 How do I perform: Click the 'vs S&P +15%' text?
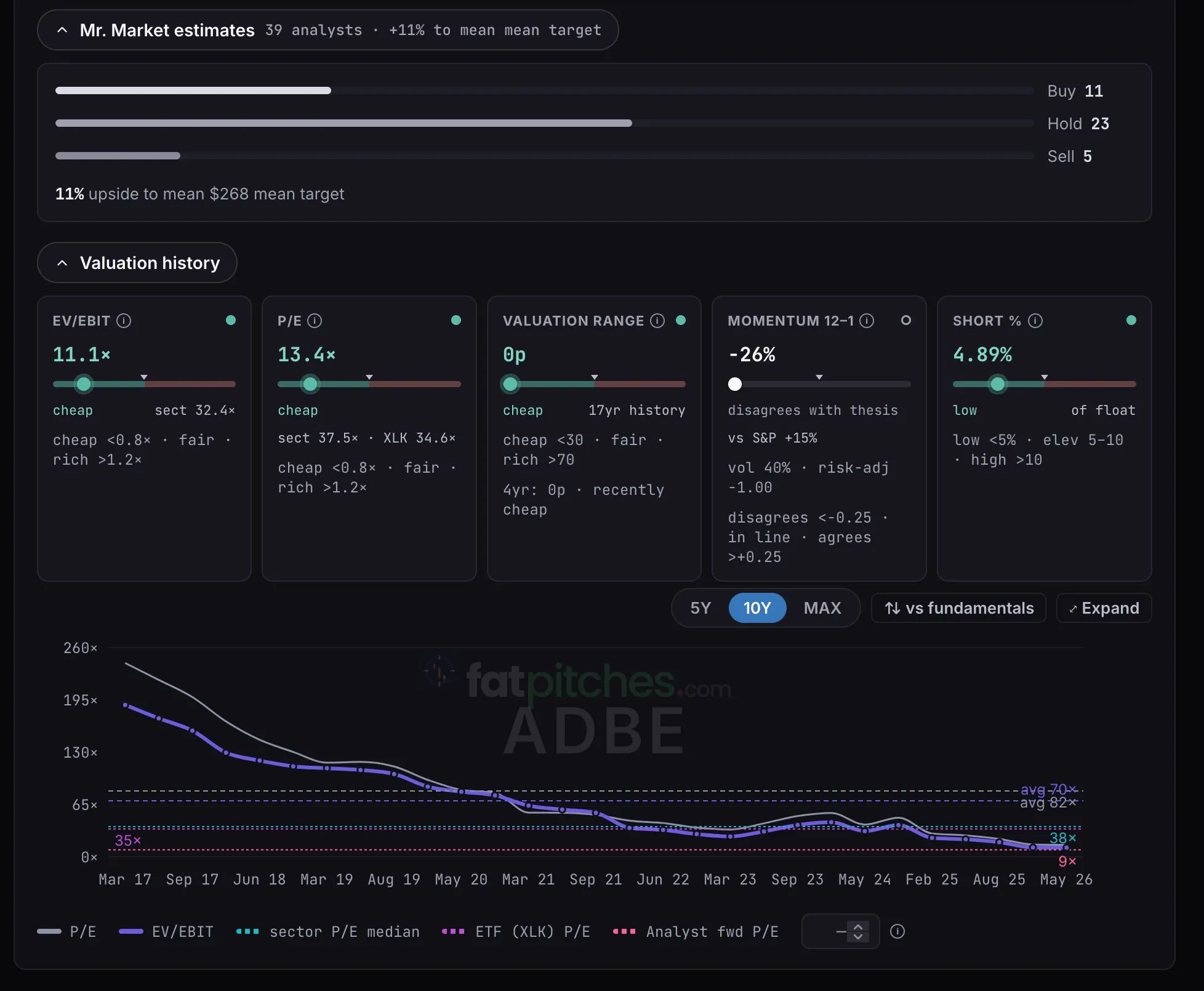(773, 438)
